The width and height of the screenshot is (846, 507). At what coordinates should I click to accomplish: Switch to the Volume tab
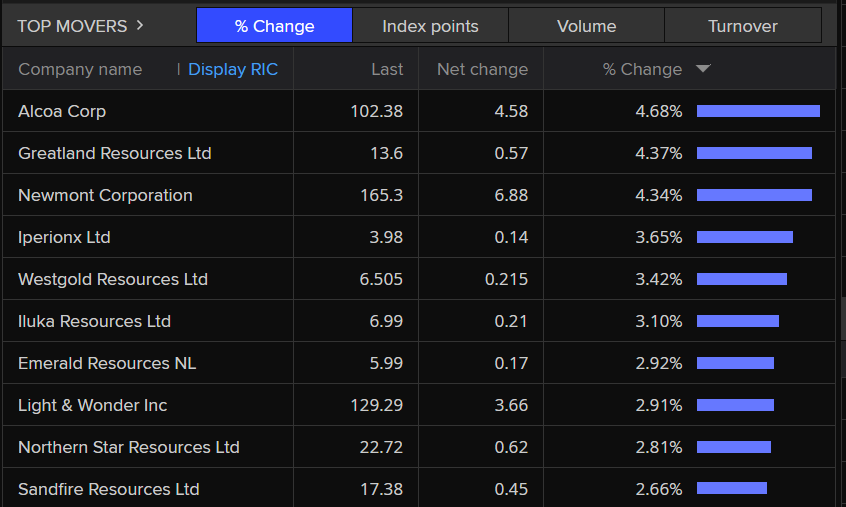click(x=586, y=25)
